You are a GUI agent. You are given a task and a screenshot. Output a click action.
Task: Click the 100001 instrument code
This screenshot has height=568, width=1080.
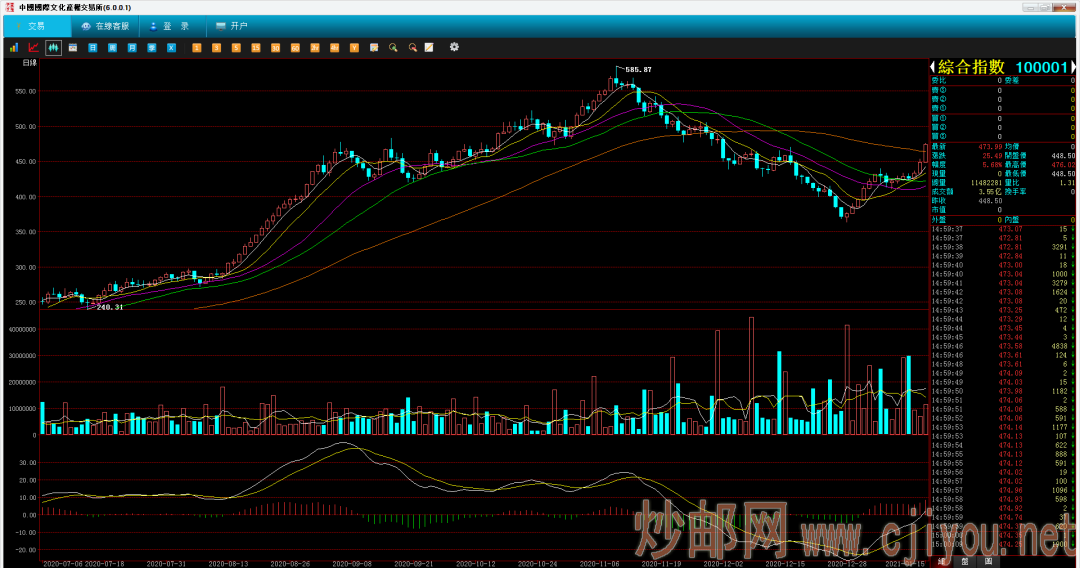[1042, 67]
